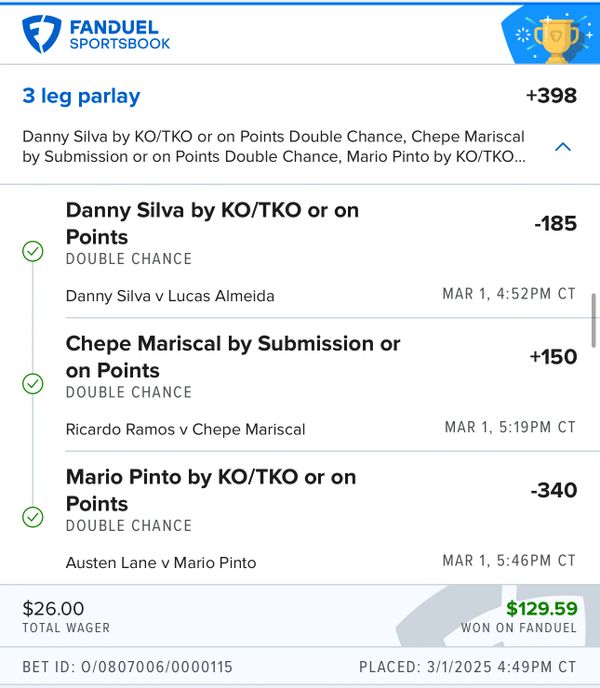Click the vertical scrollbar on the right edge
Screen dimensions: 600x688
pyautogui.click(x=596, y=320)
